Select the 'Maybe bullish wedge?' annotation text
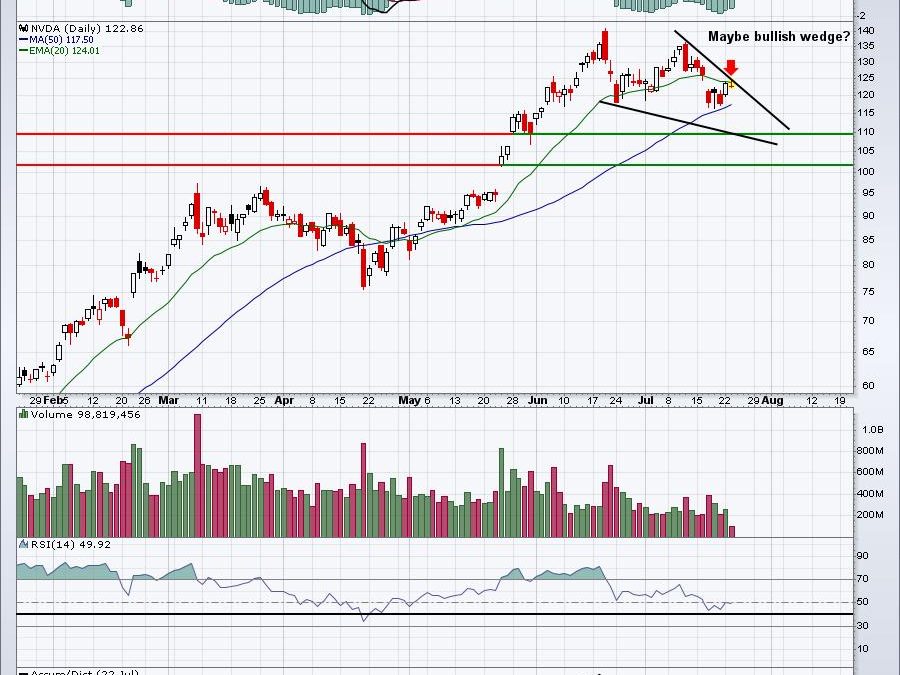Image resolution: width=900 pixels, height=675 pixels. point(779,37)
